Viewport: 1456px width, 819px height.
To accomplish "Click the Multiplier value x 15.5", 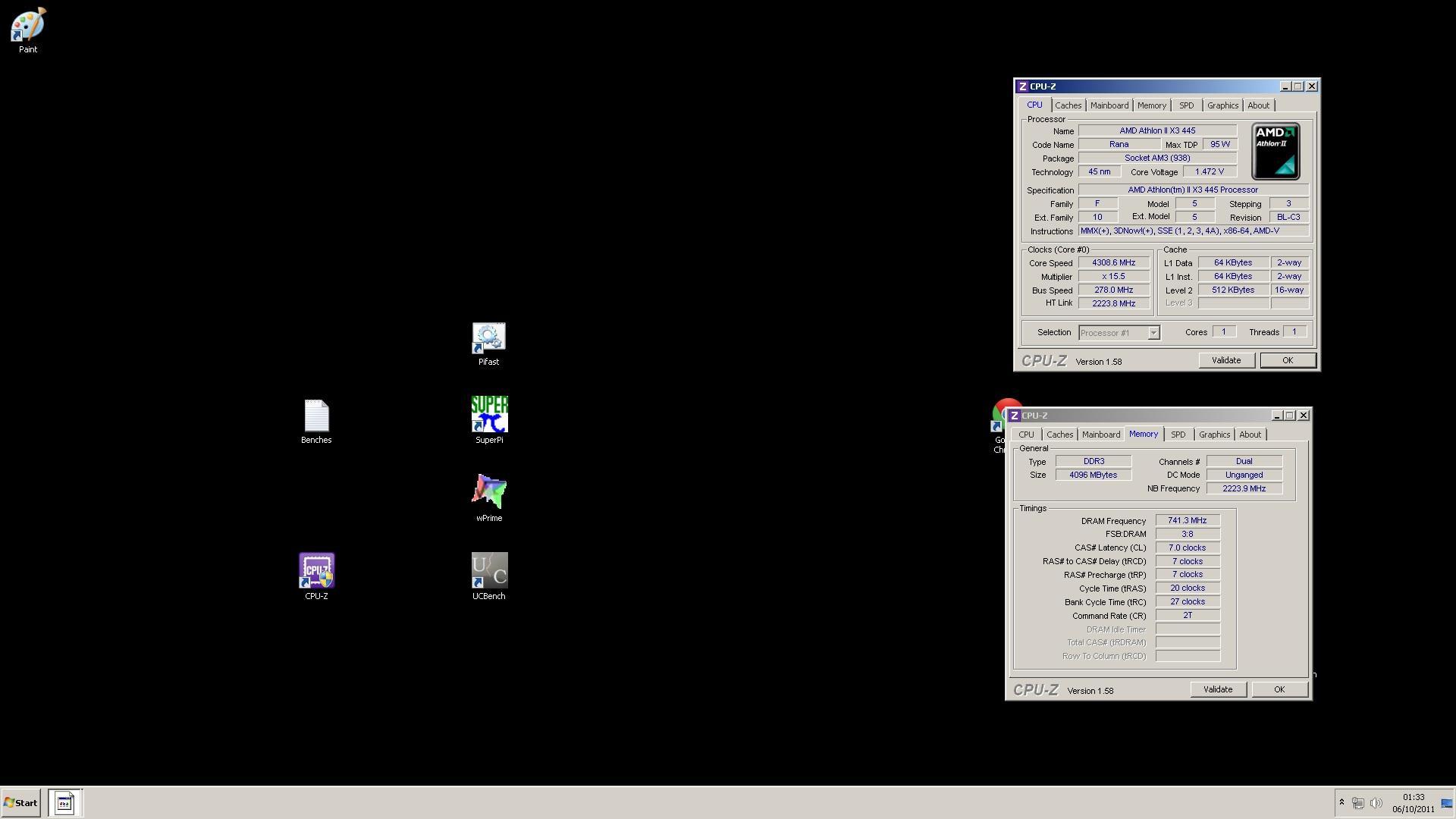I will pos(1113,277).
